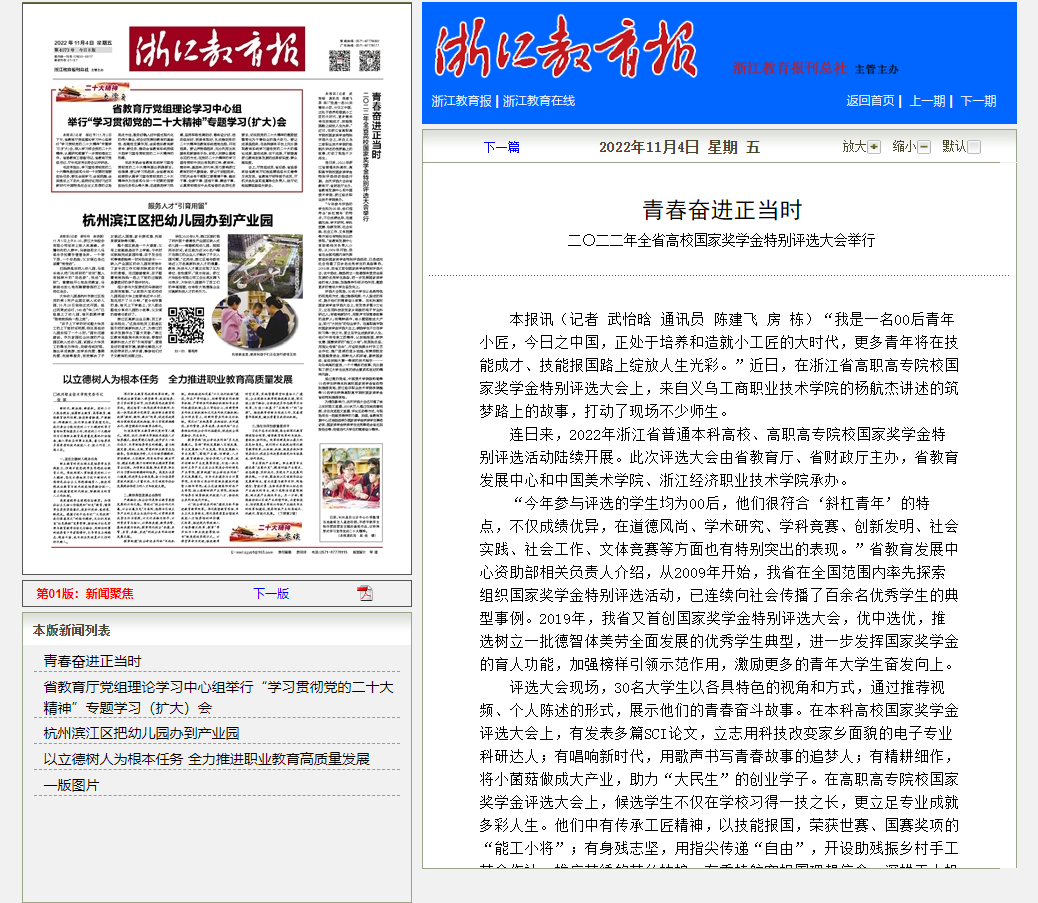Open 省教育厅党组理论学习中心组 article in list
1038x903 pixels.
tap(218, 697)
